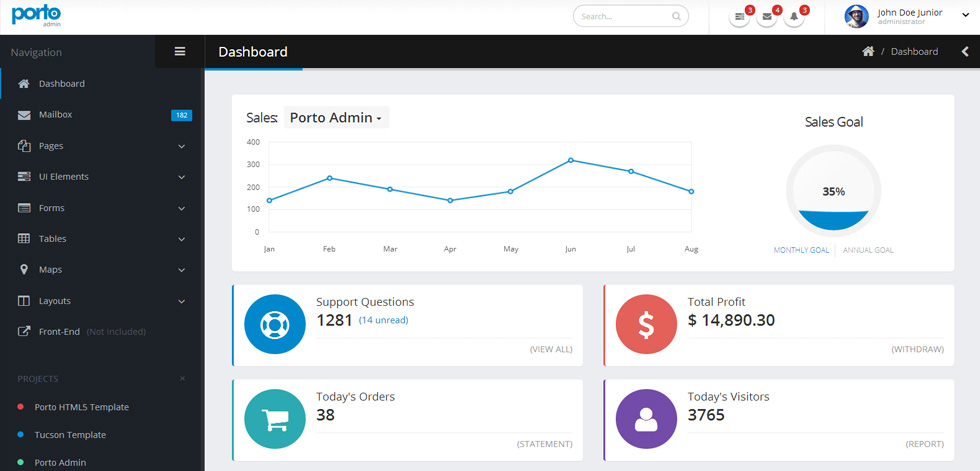Click the Front-End external link icon
The width and height of the screenshot is (980, 471).
click(x=24, y=332)
